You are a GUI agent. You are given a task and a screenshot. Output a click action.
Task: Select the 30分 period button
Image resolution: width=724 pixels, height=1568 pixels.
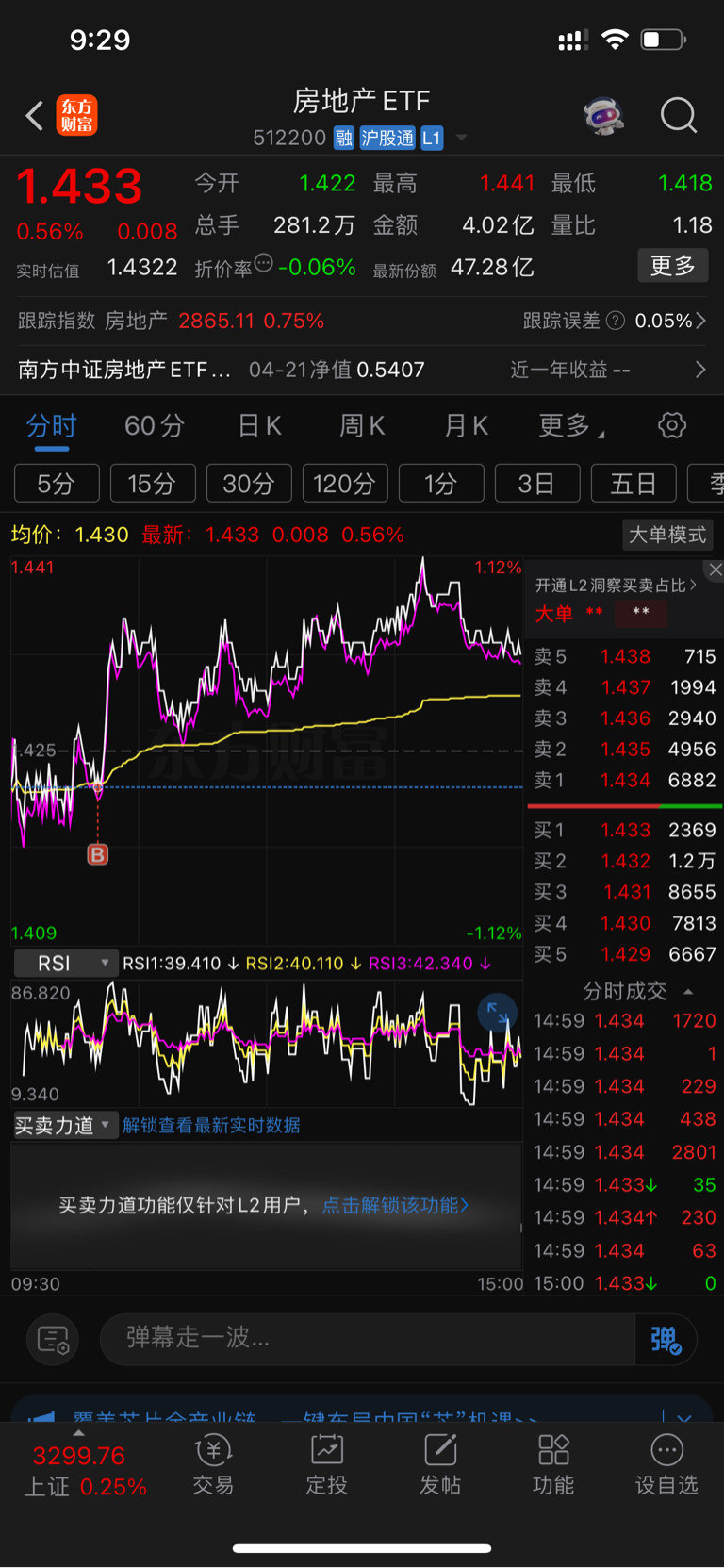tap(249, 484)
